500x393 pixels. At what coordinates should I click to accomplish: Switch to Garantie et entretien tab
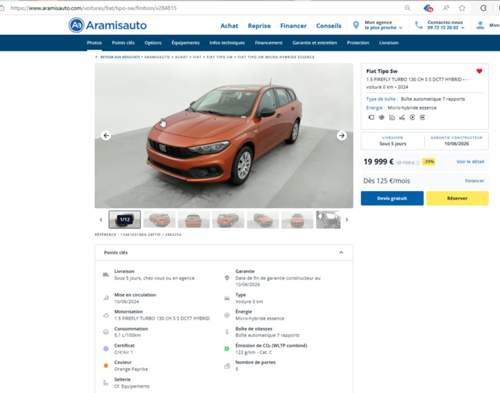click(x=315, y=43)
